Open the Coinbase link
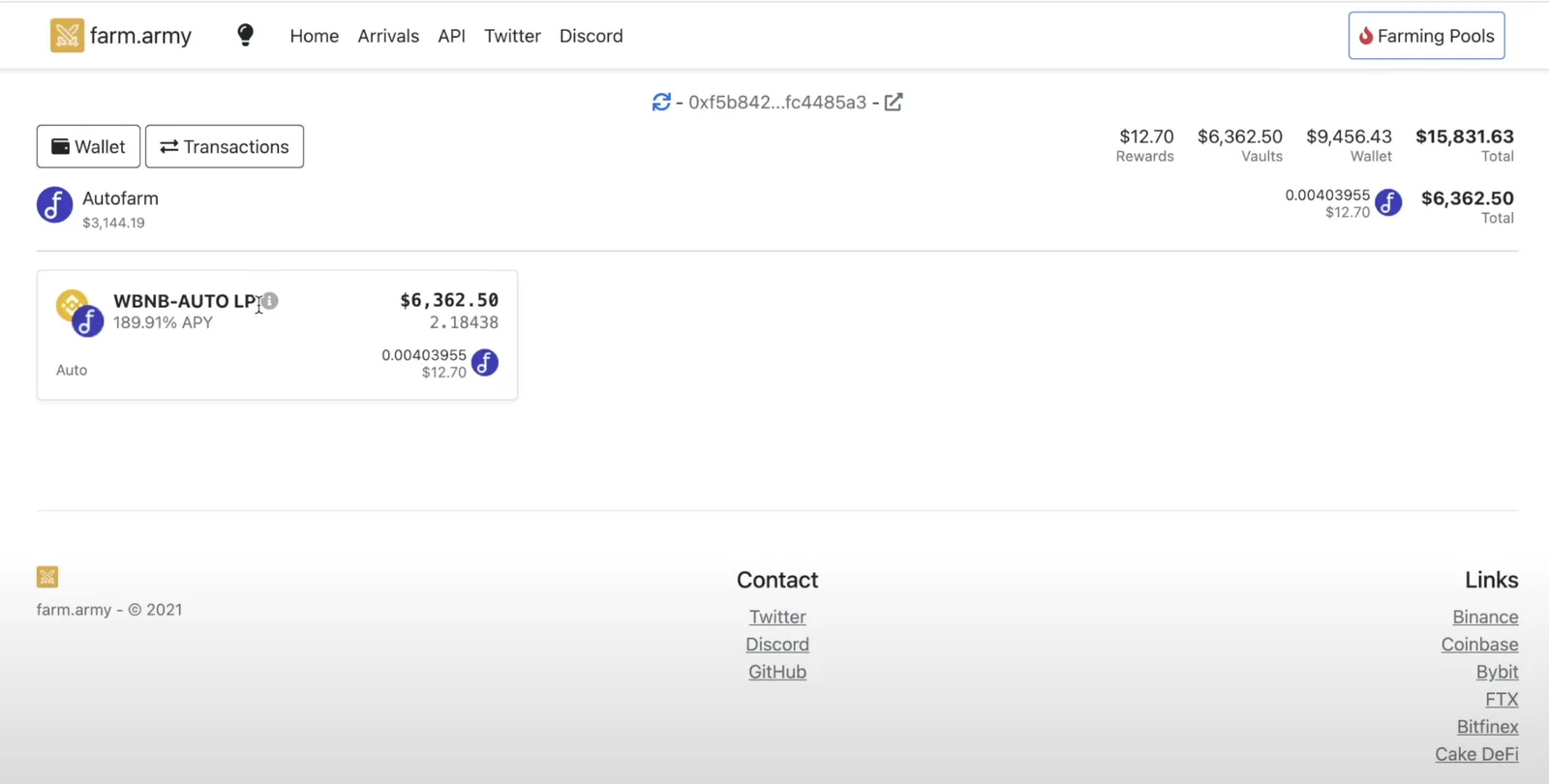The height and width of the screenshot is (784, 1549). (1479, 644)
